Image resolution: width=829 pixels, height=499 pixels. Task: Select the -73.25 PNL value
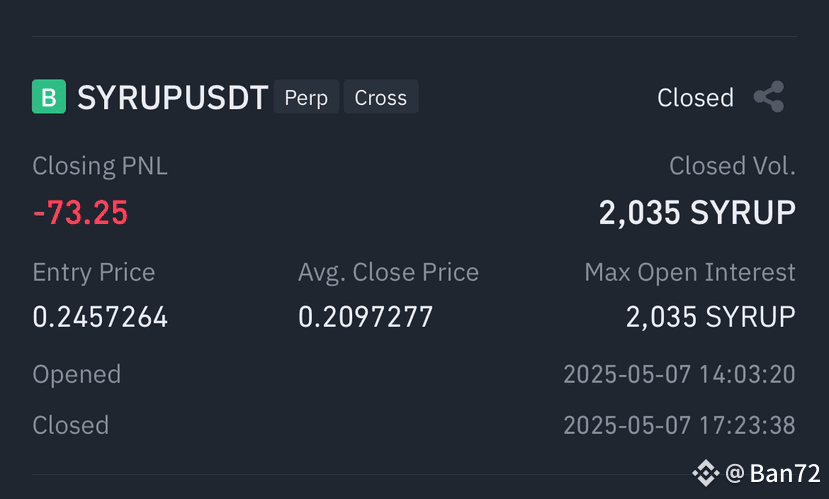click(x=80, y=212)
